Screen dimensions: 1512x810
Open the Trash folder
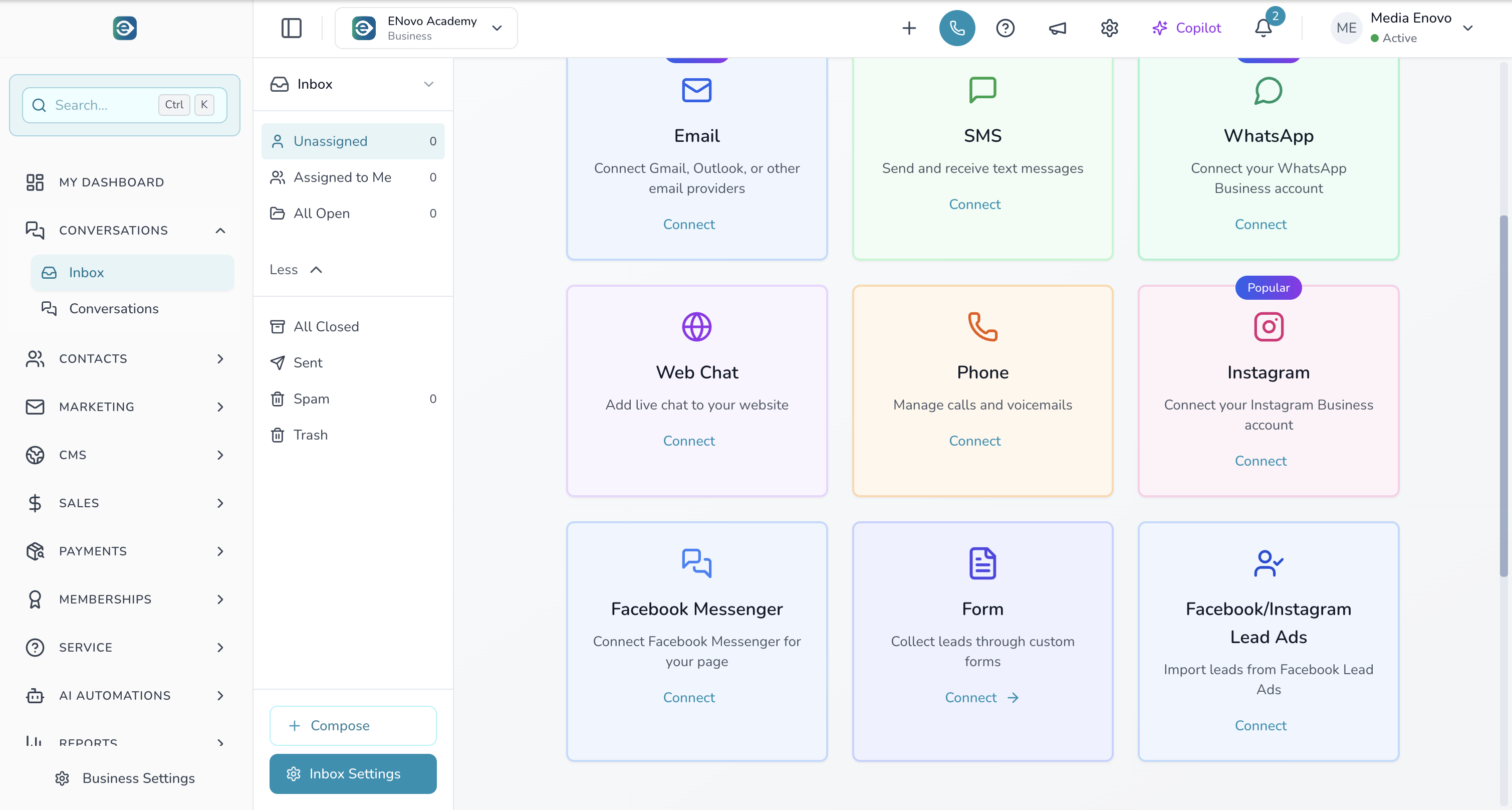coord(310,435)
